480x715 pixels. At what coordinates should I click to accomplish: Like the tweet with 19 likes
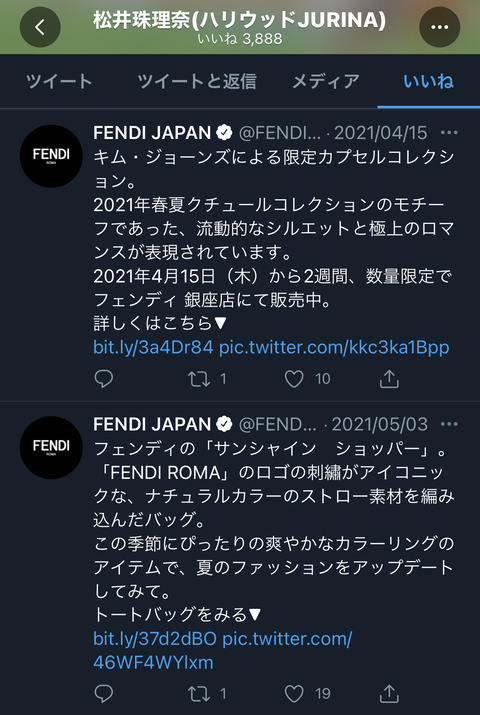coord(294,694)
